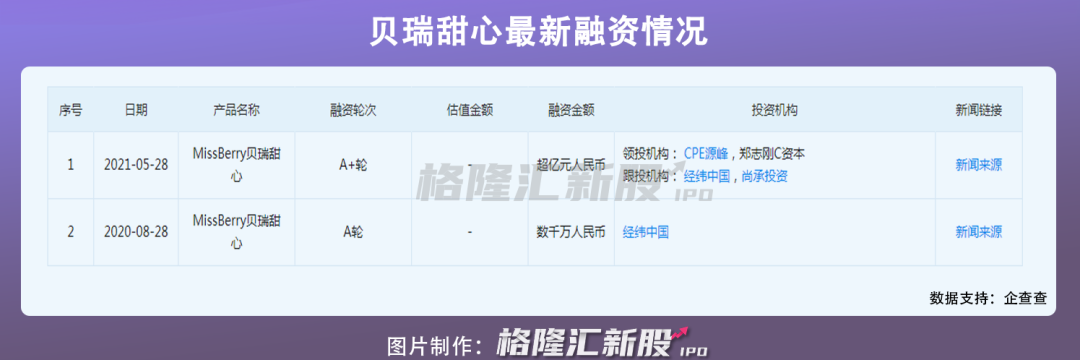Select the 数据支持：企查查 credit text

pyautogui.click(x=988, y=298)
